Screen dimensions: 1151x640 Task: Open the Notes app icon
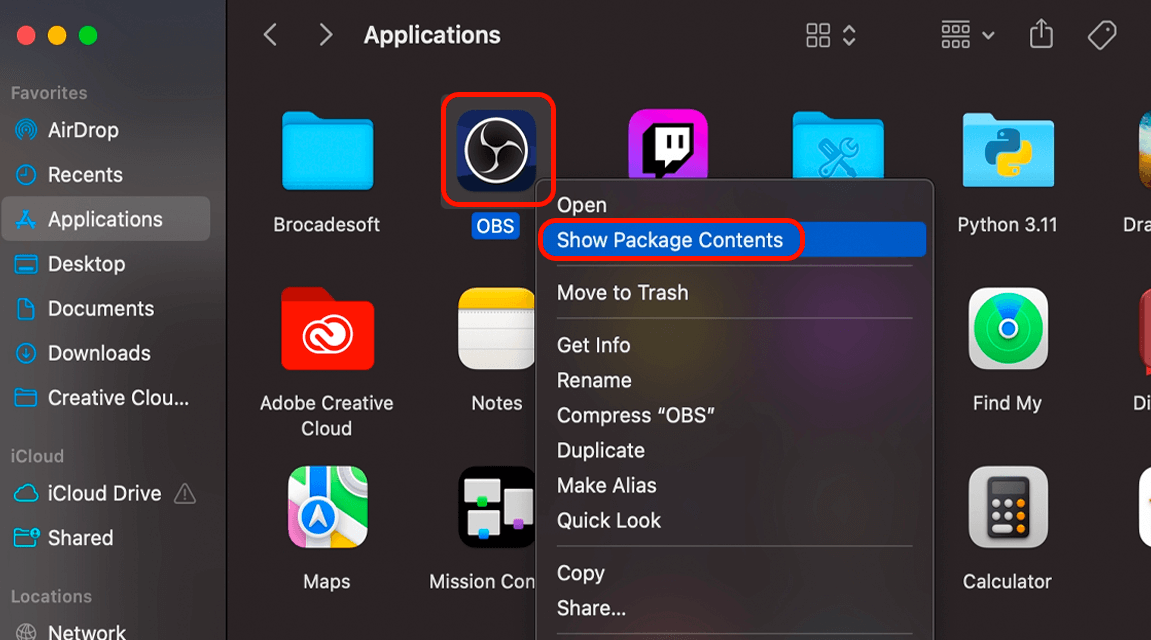pyautogui.click(x=497, y=328)
